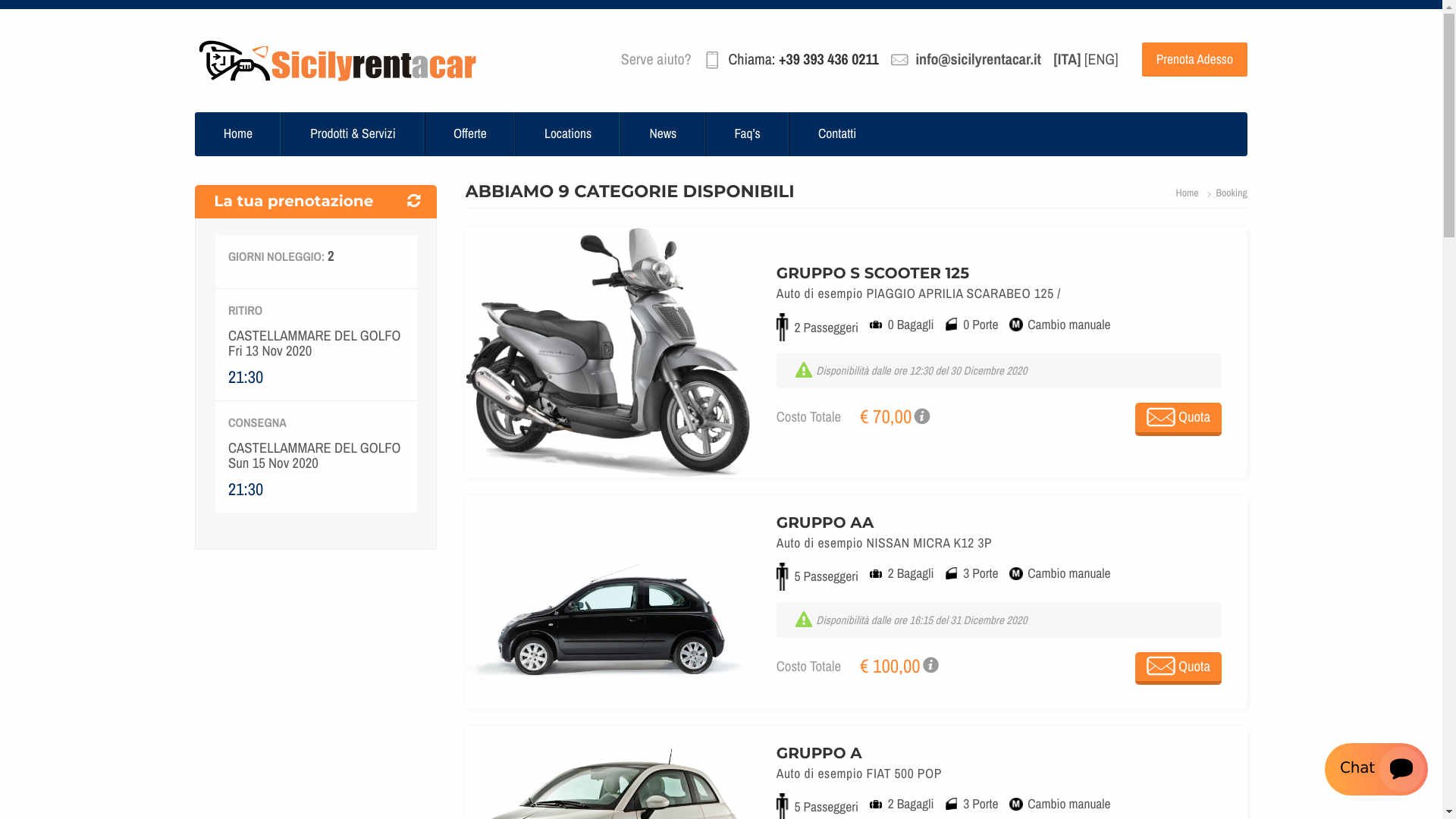Click manual gearbox icon for Scooter 125
The image size is (1456, 819).
[x=1016, y=325]
